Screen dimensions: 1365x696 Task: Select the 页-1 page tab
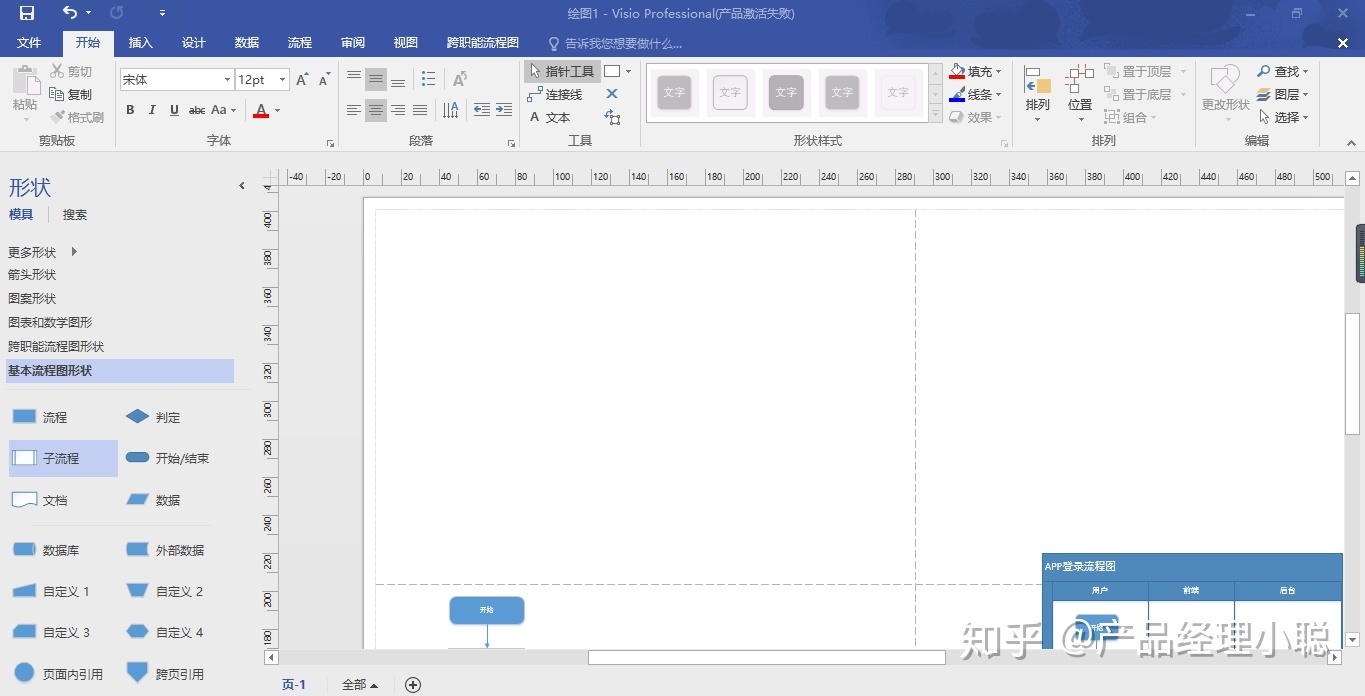294,685
